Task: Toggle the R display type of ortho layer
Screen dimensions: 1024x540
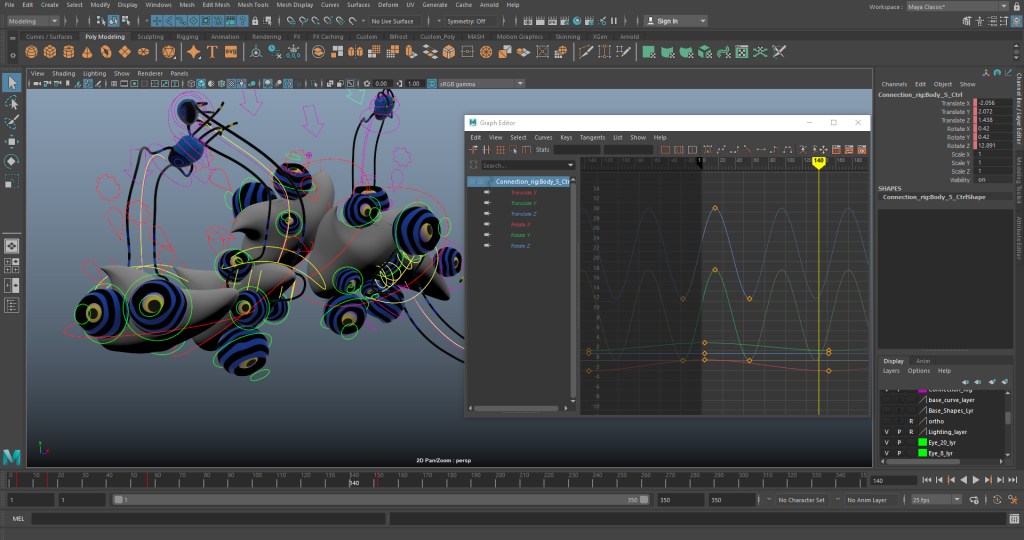Action: coord(911,421)
